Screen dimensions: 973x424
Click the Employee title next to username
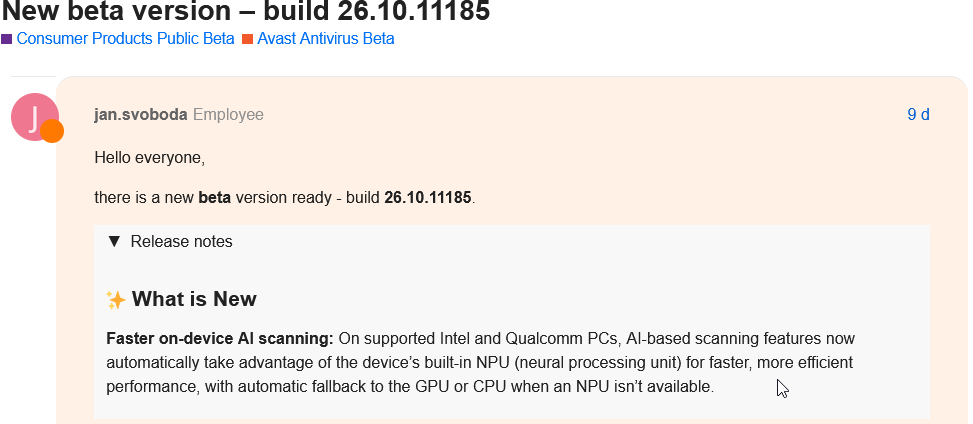click(x=228, y=115)
